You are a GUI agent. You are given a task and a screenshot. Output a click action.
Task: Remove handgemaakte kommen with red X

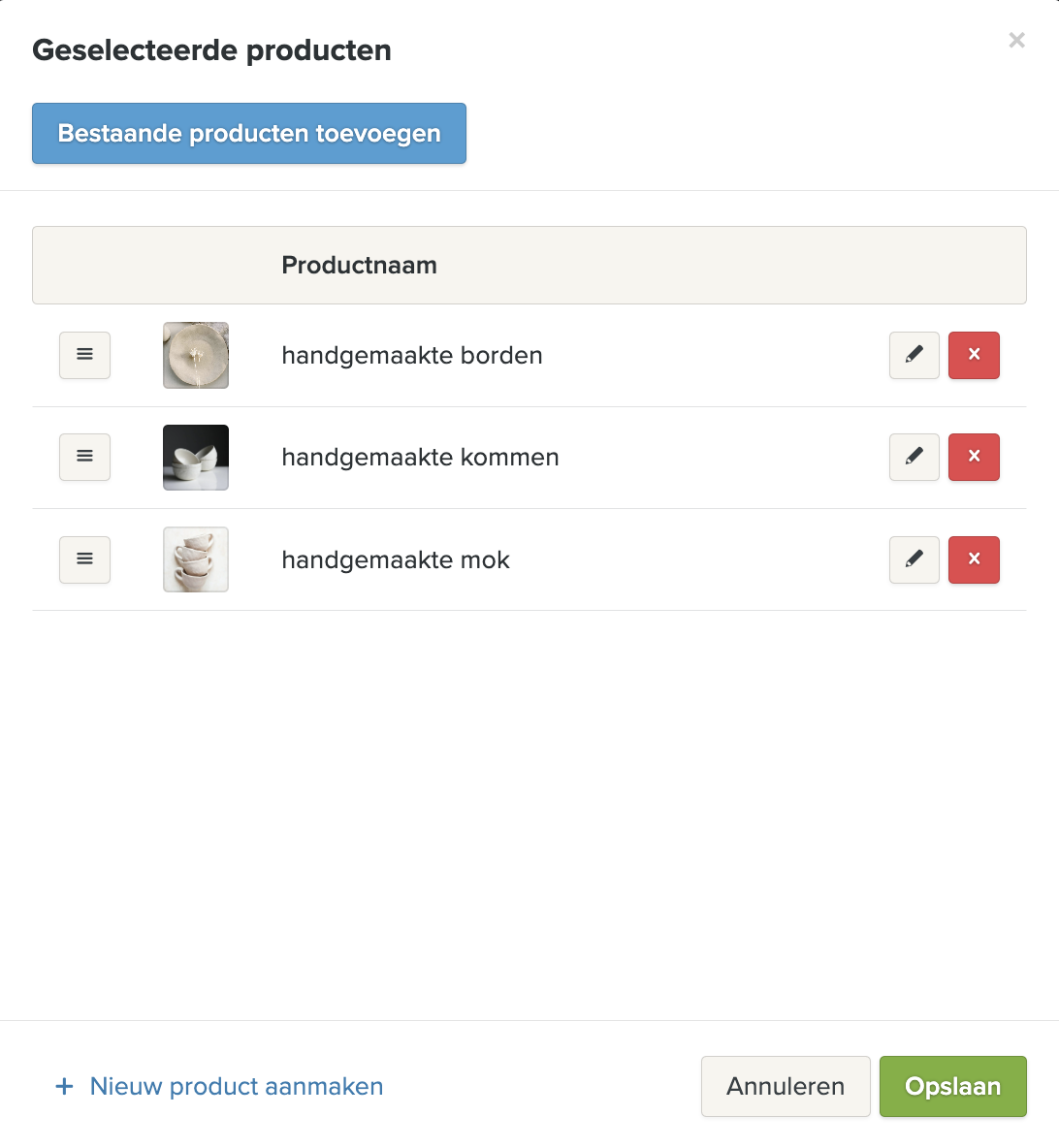(x=974, y=457)
